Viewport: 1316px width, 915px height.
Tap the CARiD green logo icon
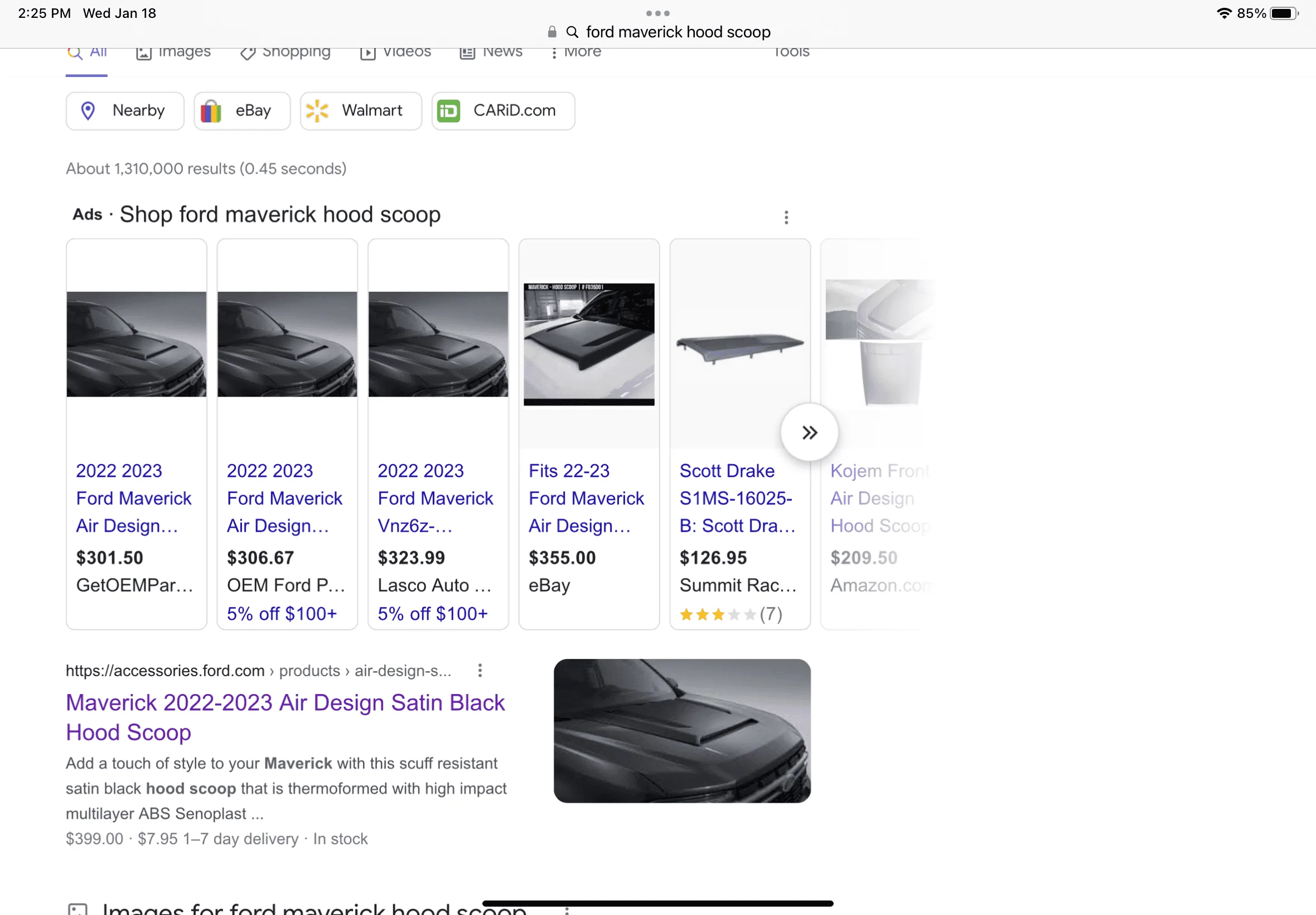pos(448,110)
